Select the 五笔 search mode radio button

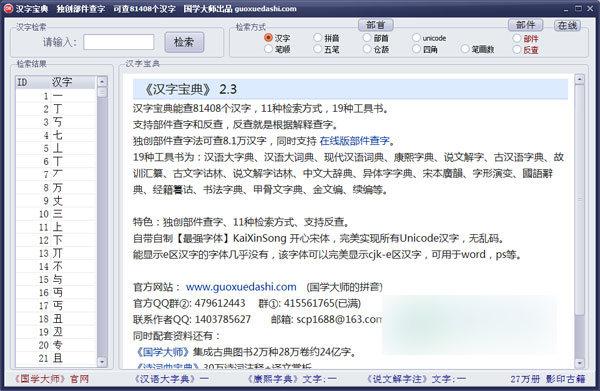tap(318, 49)
